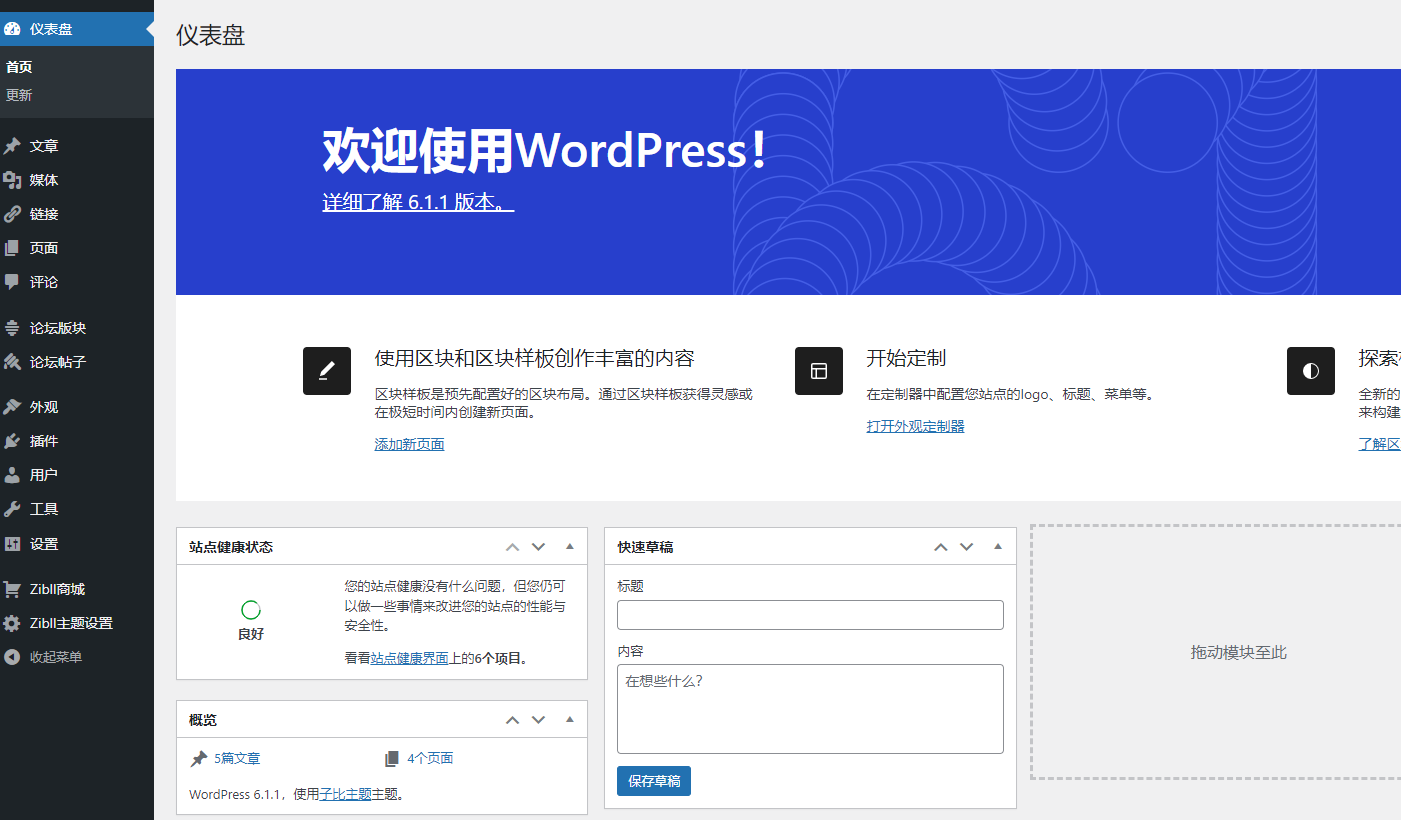This screenshot has height=820, width=1401.
Task: Click the user icon beside 用户
Action: click(12, 475)
